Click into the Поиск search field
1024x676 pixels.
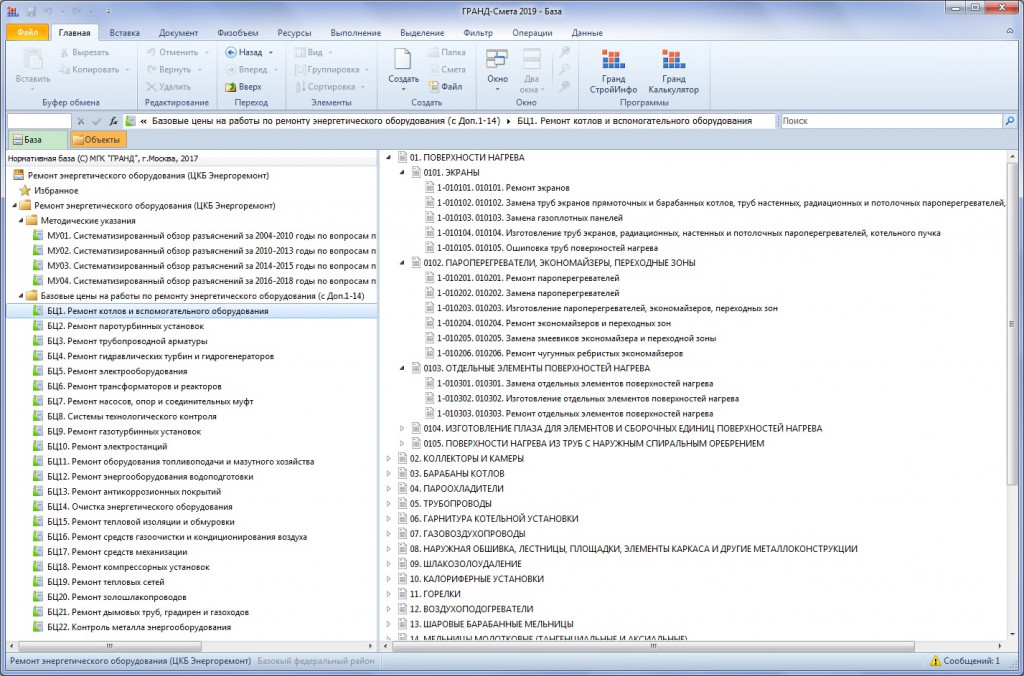coord(891,121)
